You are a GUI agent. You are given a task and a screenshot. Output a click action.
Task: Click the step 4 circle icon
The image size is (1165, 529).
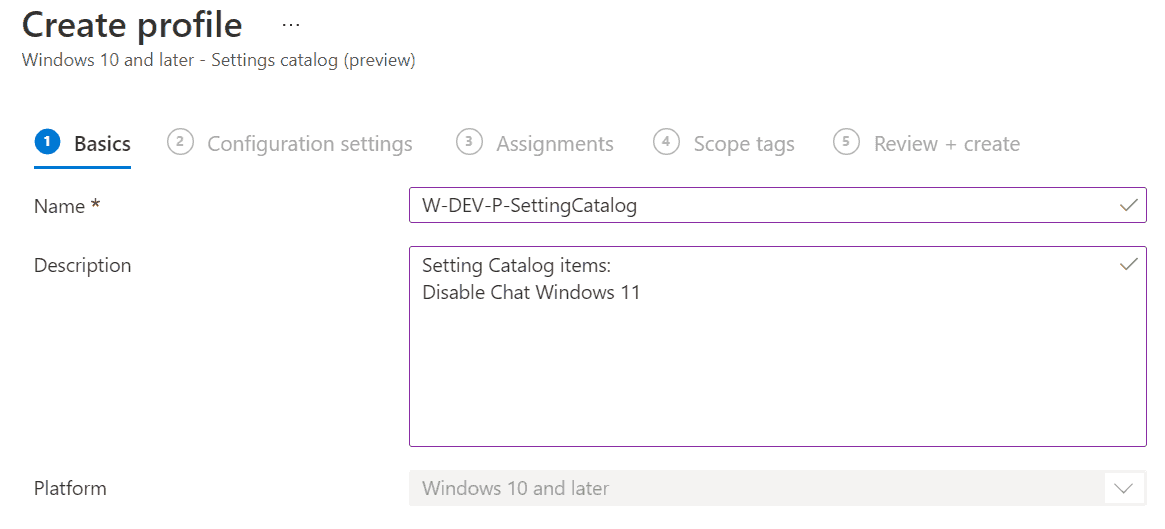pos(666,142)
